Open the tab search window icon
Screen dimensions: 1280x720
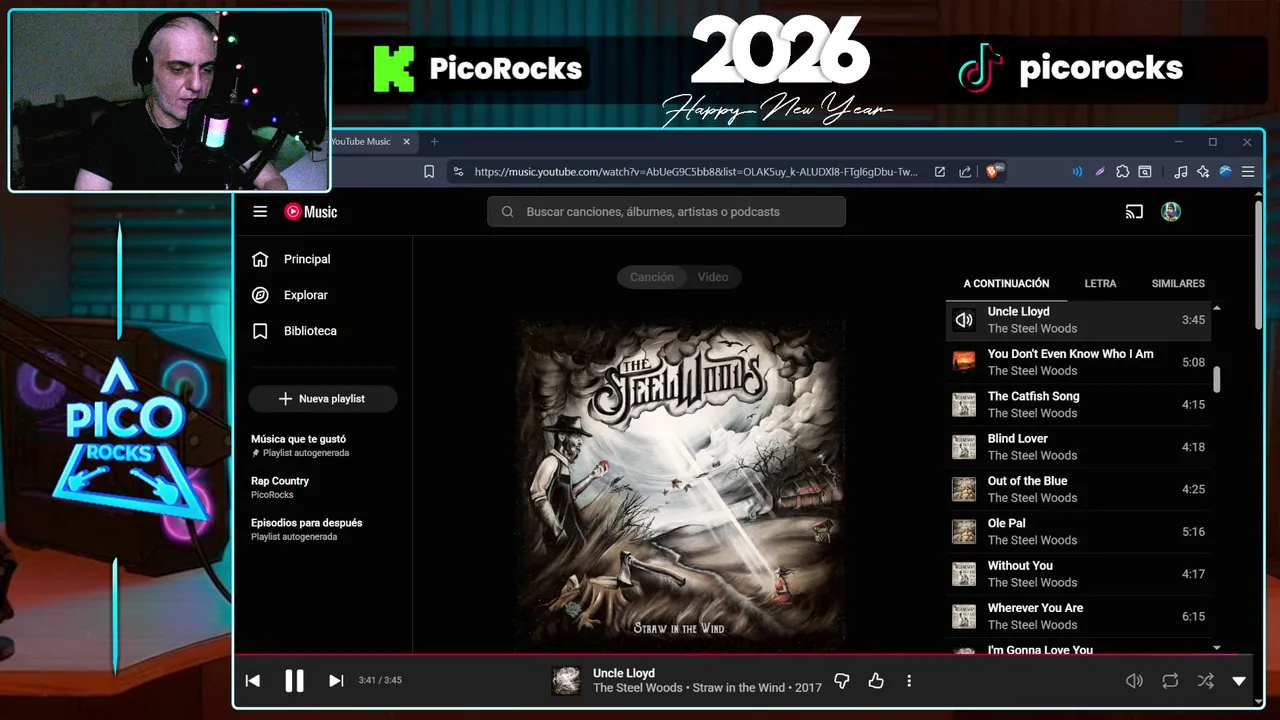tap(1145, 172)
